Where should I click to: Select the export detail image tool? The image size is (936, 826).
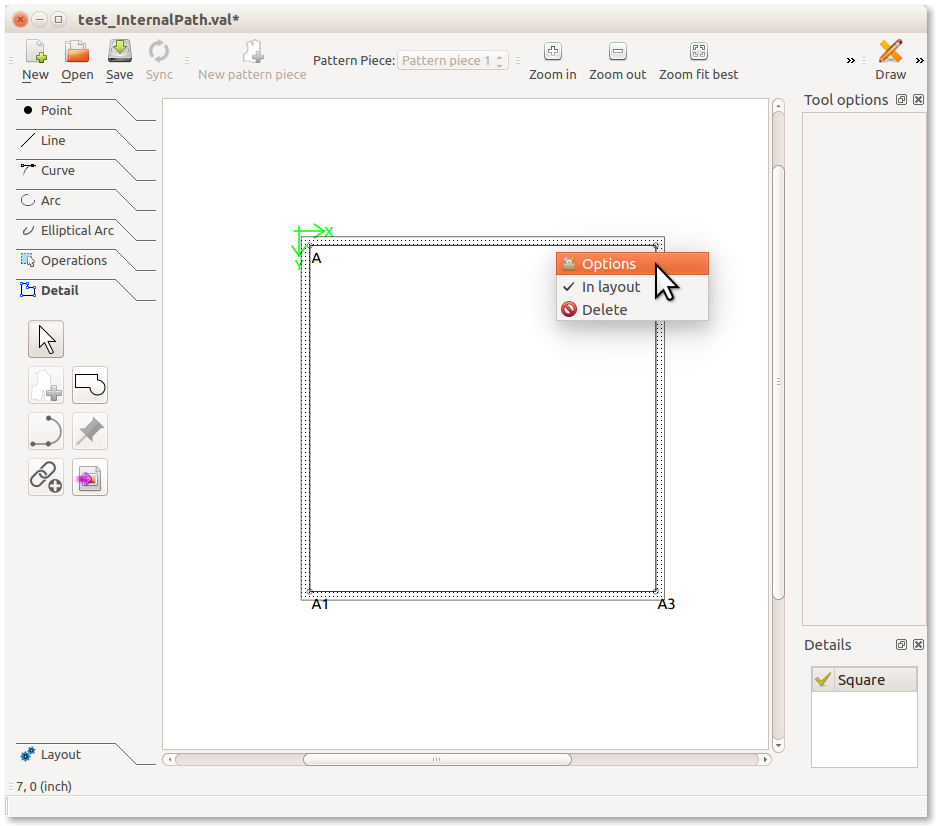tap(90, 477)
